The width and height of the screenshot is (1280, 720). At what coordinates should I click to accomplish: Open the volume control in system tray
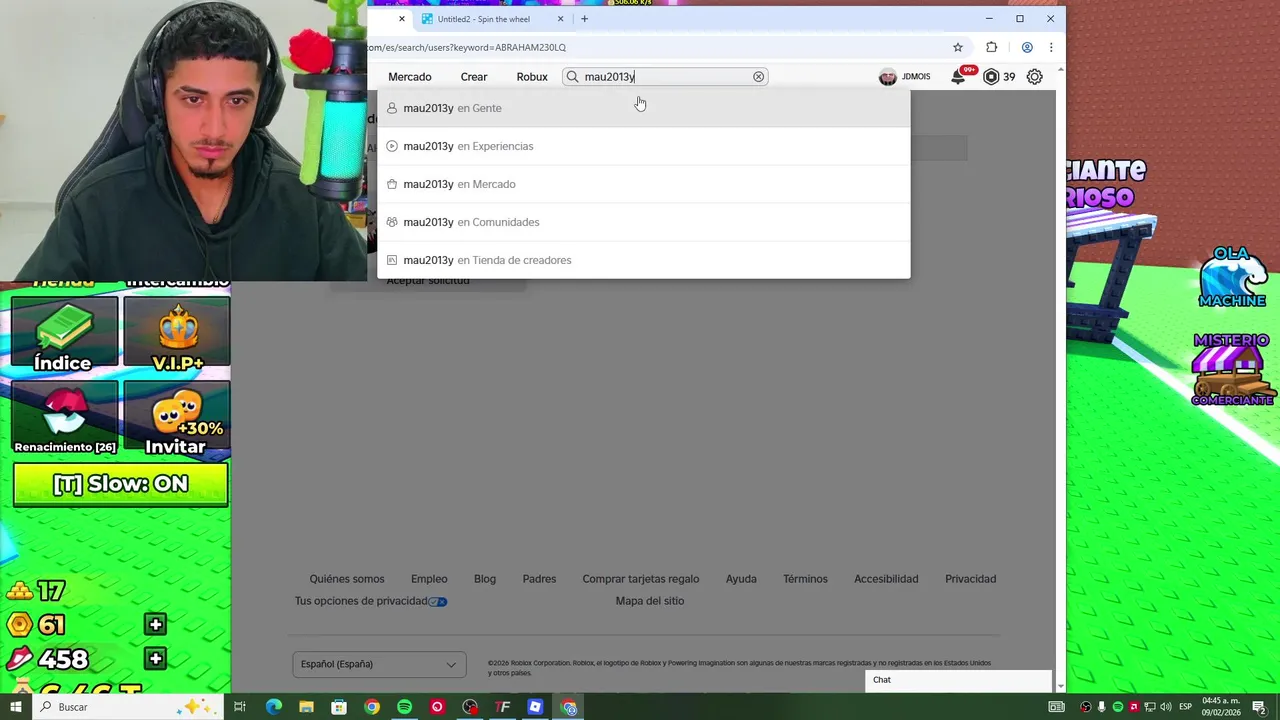click(x=1165, y=707)
